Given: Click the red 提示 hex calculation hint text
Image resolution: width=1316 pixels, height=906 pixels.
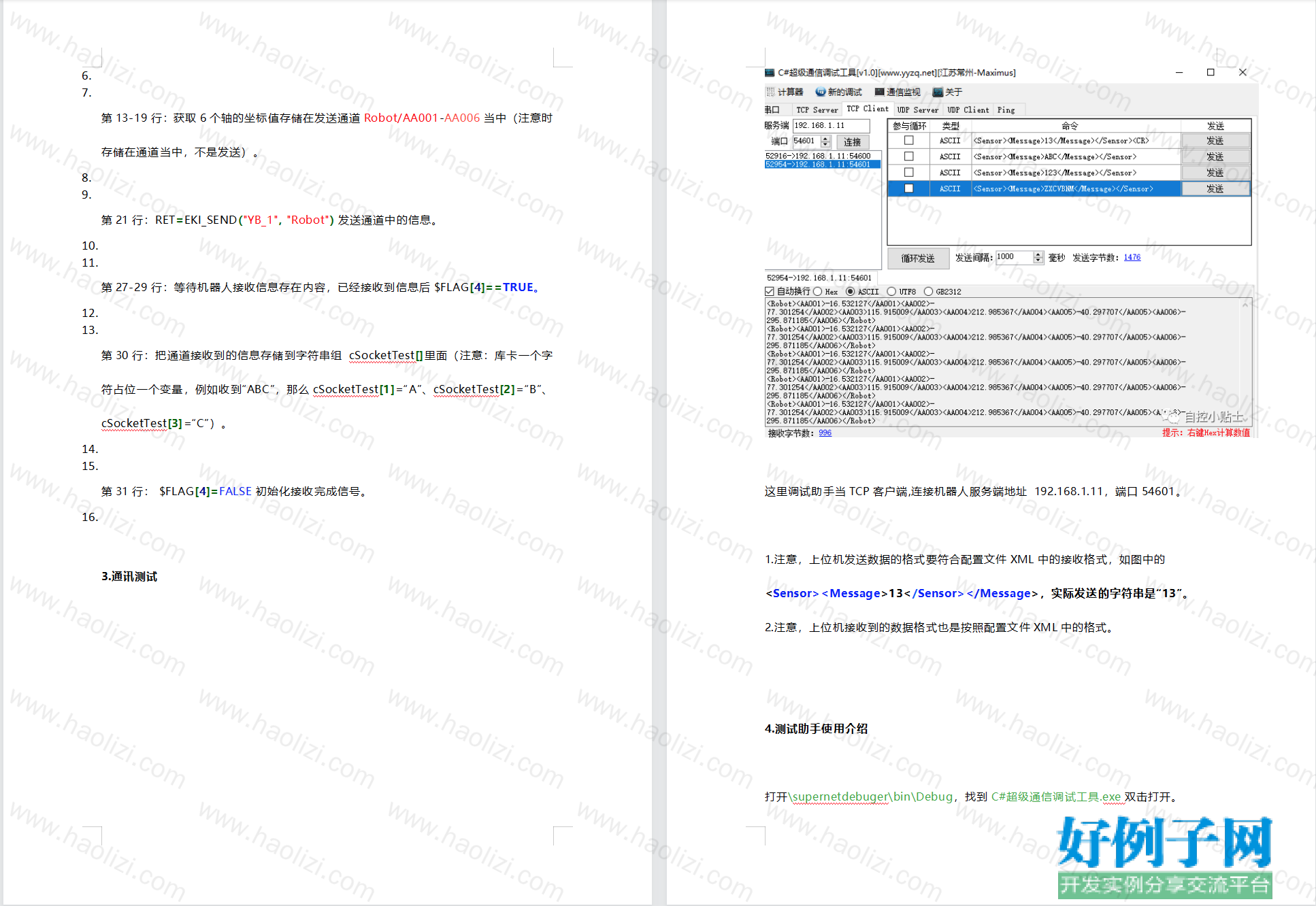Looking at the screenshot, I should click(x=1206, y=433).
